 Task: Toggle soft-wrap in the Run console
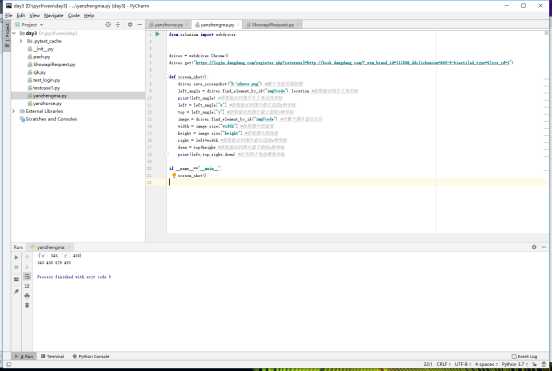(x=27, y=276)
